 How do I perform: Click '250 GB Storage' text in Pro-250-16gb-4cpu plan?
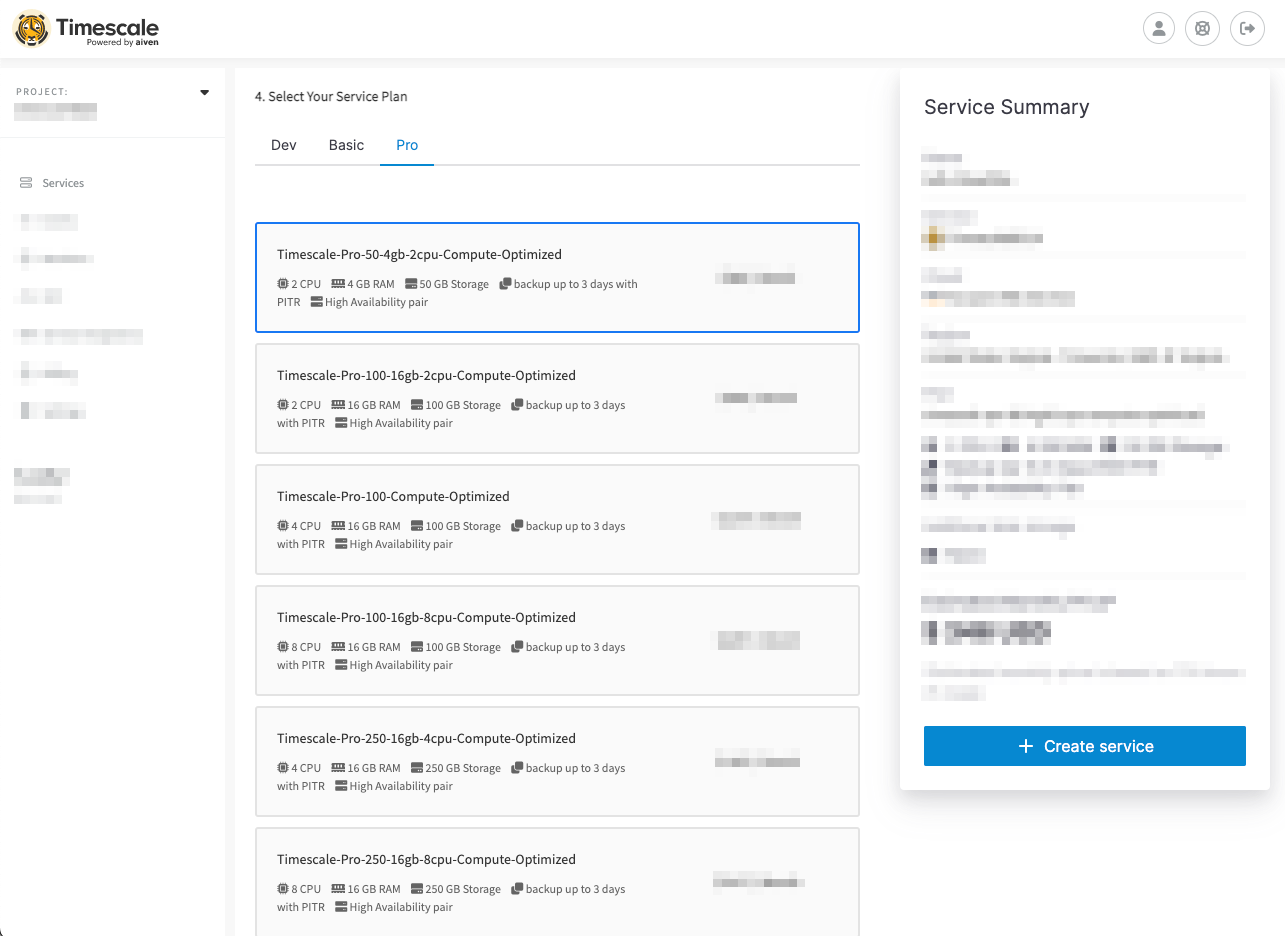pos(463,768)
